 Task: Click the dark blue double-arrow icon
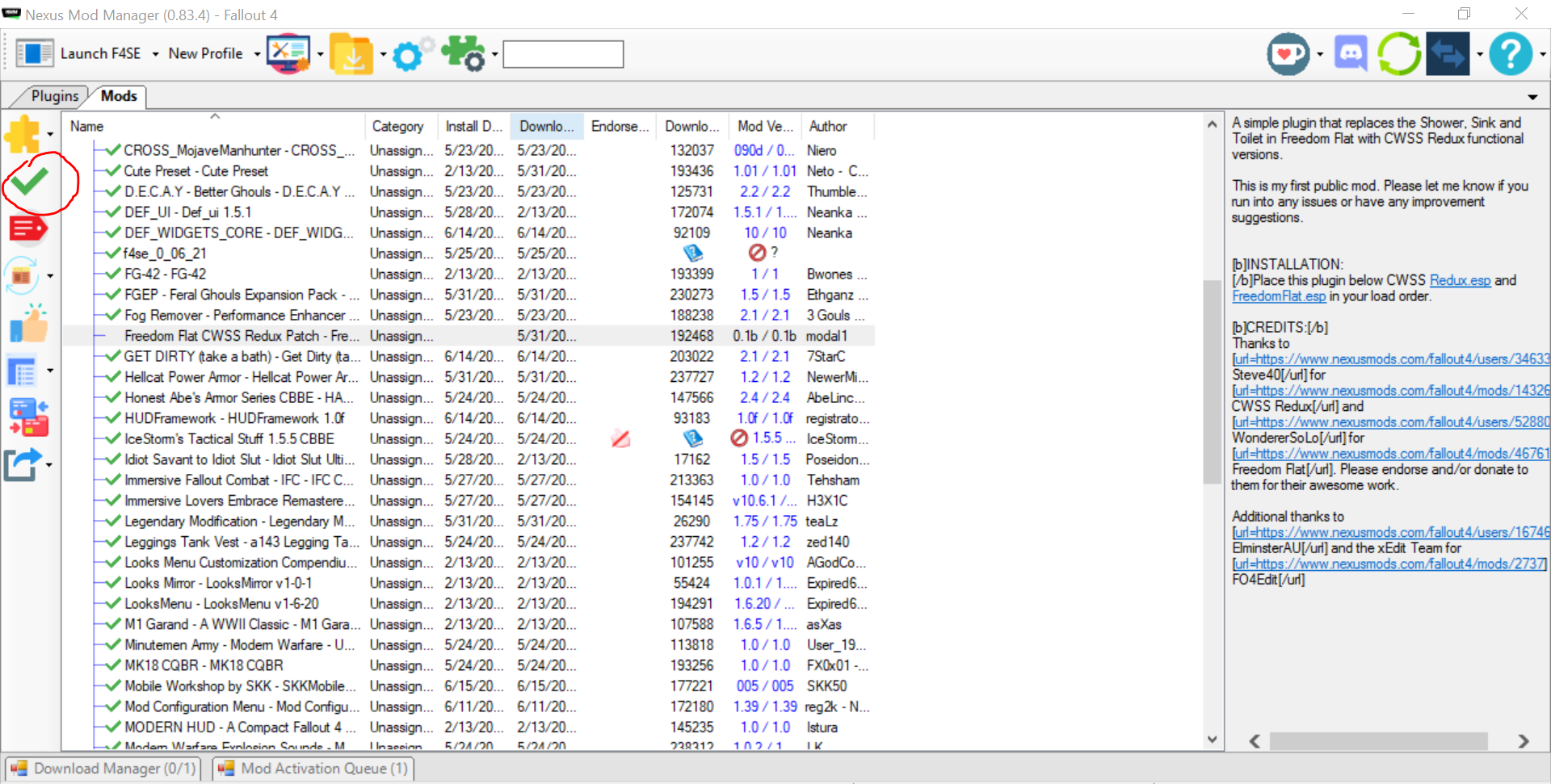[x=1448, y=54]
